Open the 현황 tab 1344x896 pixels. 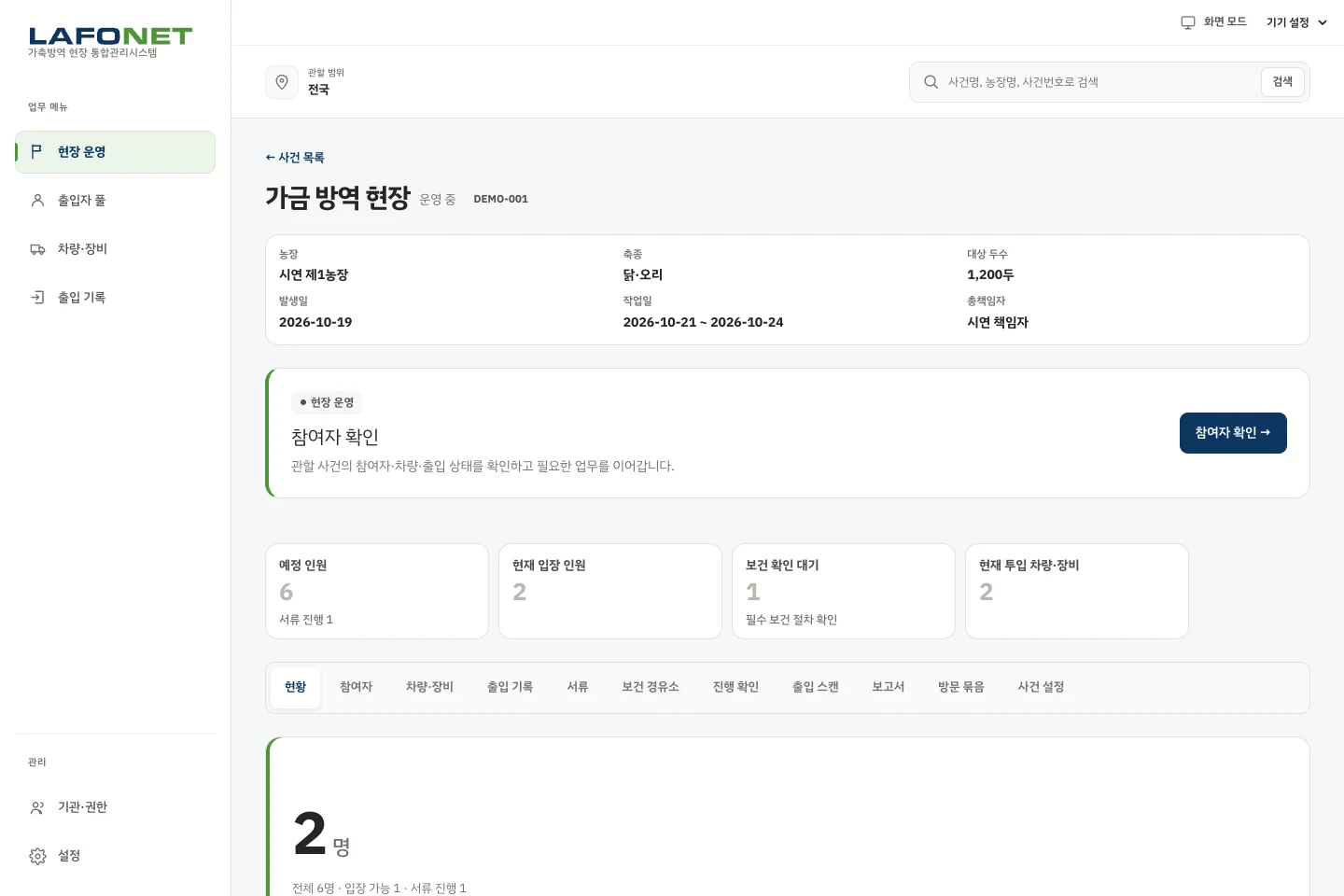click(296, 688)
